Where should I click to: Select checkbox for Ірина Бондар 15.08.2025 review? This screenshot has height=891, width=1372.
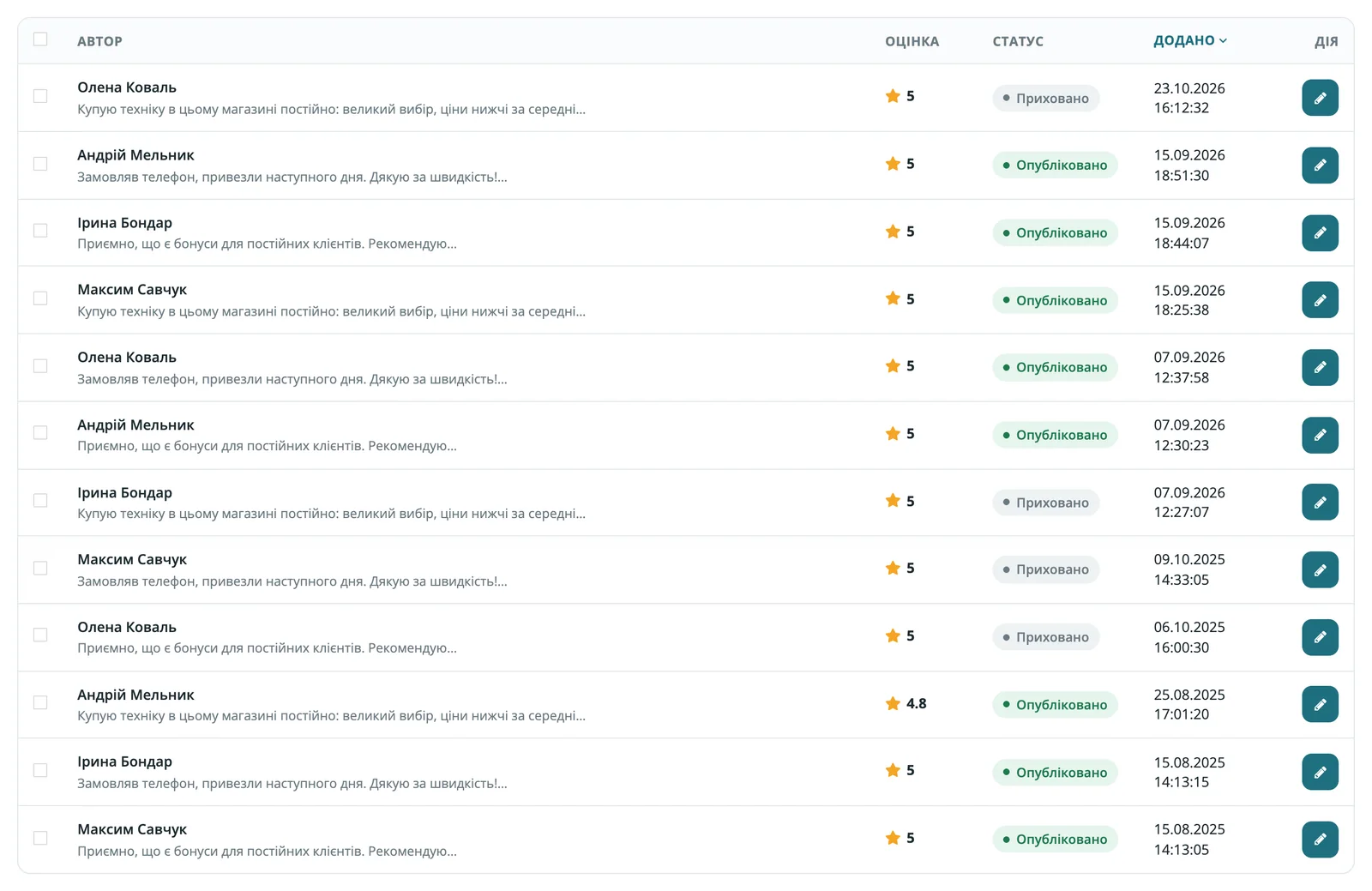pyautogui.click(x=40, y=770)
